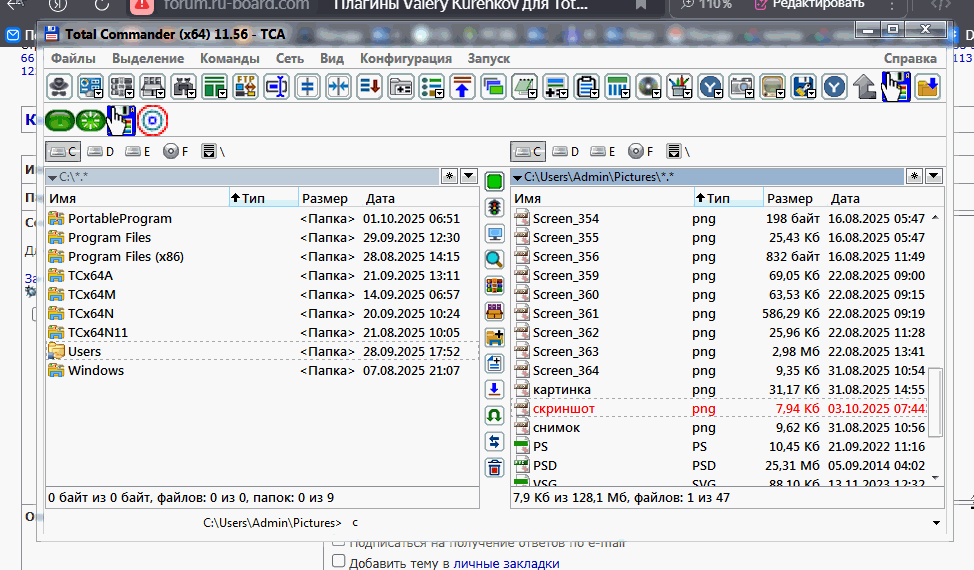Expand the command line history dropdown
Image resolution: width=974 pixels, height=570 pixels.
click(936, 523)
